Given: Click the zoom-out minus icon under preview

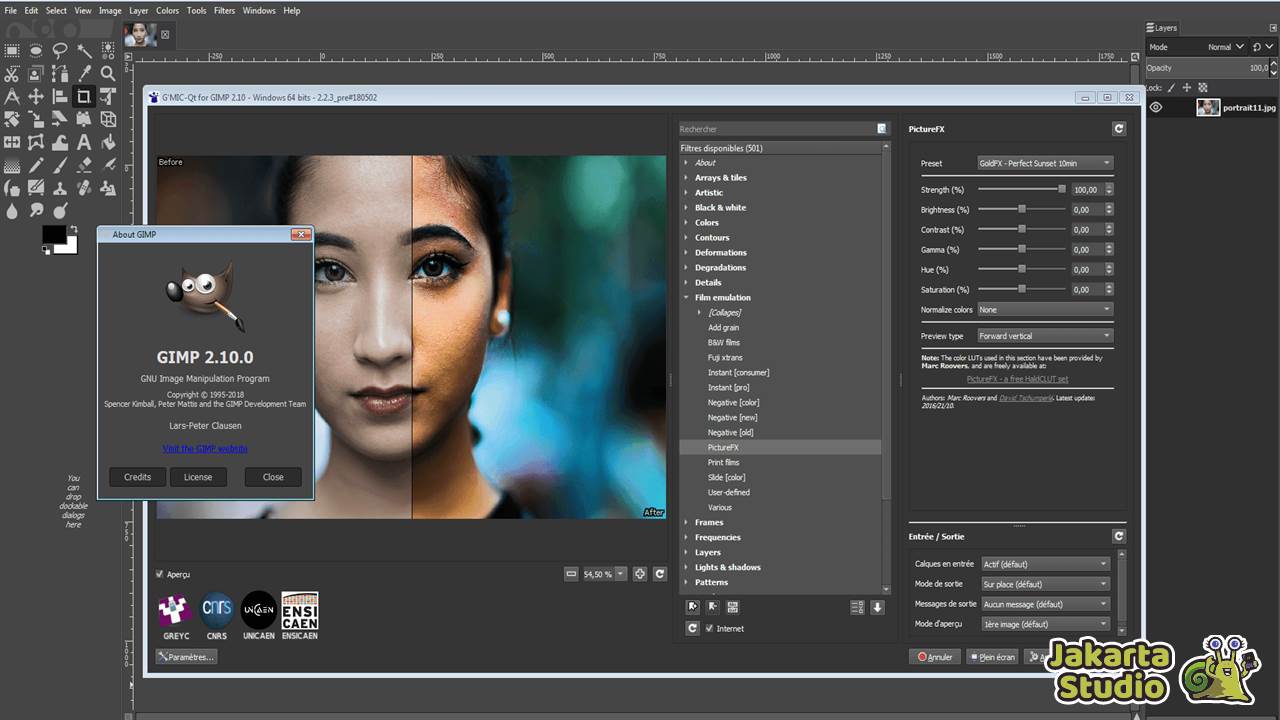Looking at the screenshot, I should pyautogui.click(x=571, y=574).
